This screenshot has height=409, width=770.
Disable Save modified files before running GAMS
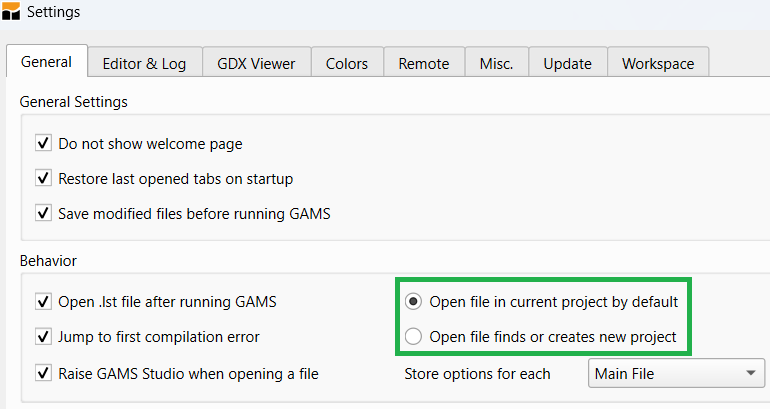coord(43,213)
